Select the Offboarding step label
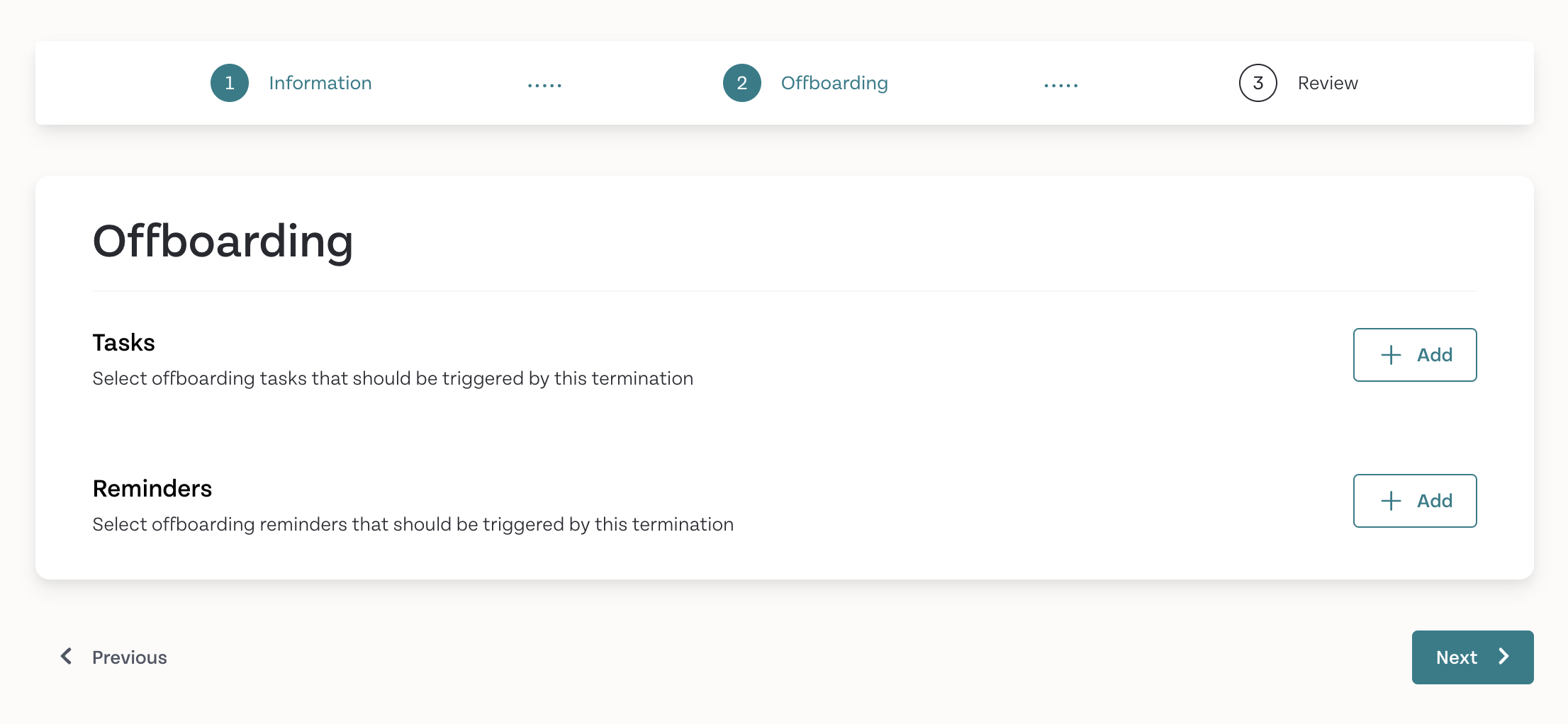The width and height of the screenshot is (1568, 724). [x=834, y=83]
